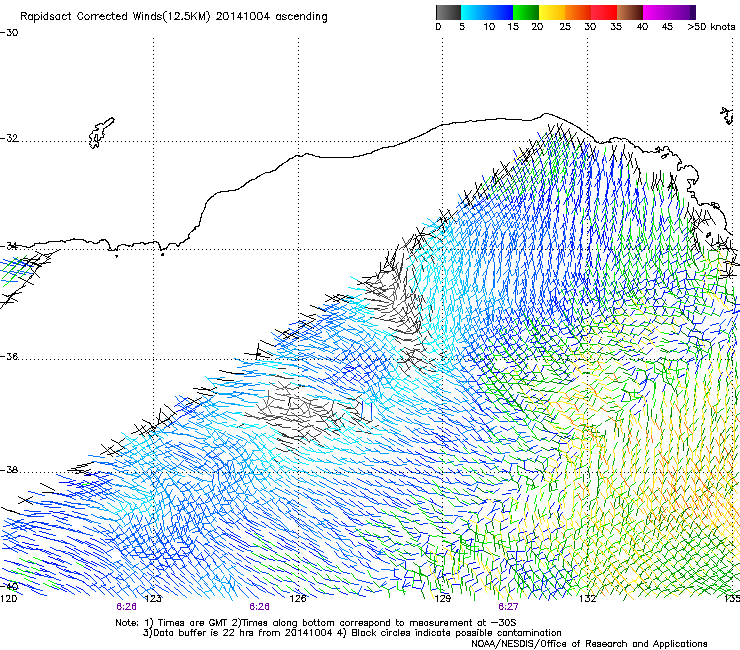Select the green 15-20 knots legend swatch
Image resolution: width=740 pixels, height=650 pixels.
[526, 12]
